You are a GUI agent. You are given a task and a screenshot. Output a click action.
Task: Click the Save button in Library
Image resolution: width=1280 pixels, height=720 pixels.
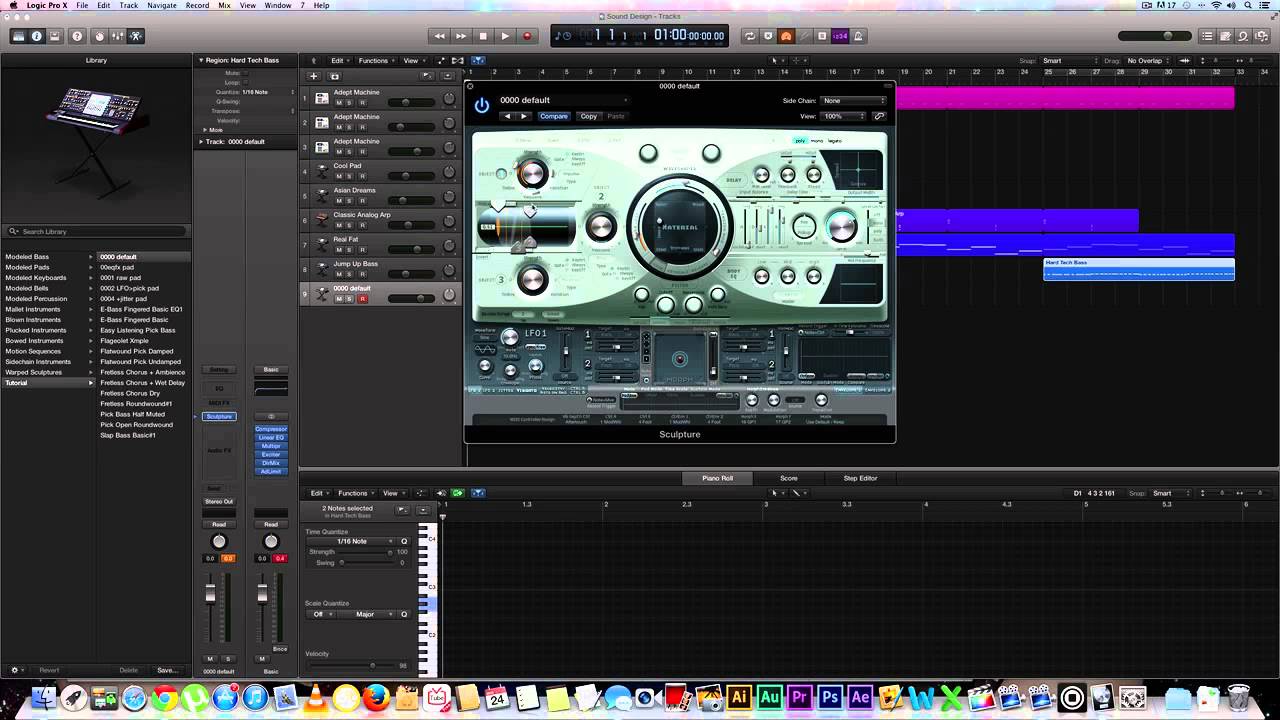coord(166,670)
